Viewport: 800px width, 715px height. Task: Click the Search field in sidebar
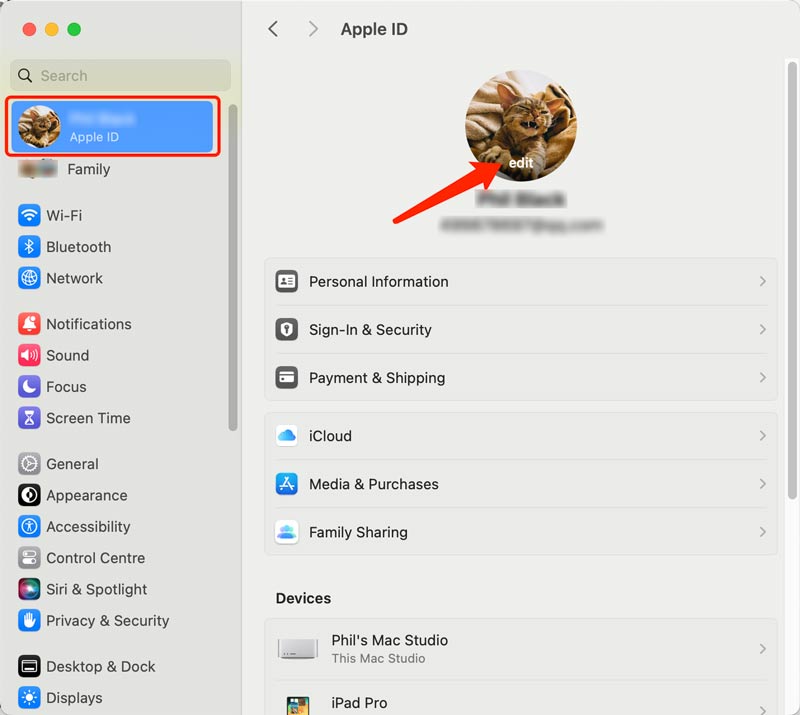coord(120,76)
